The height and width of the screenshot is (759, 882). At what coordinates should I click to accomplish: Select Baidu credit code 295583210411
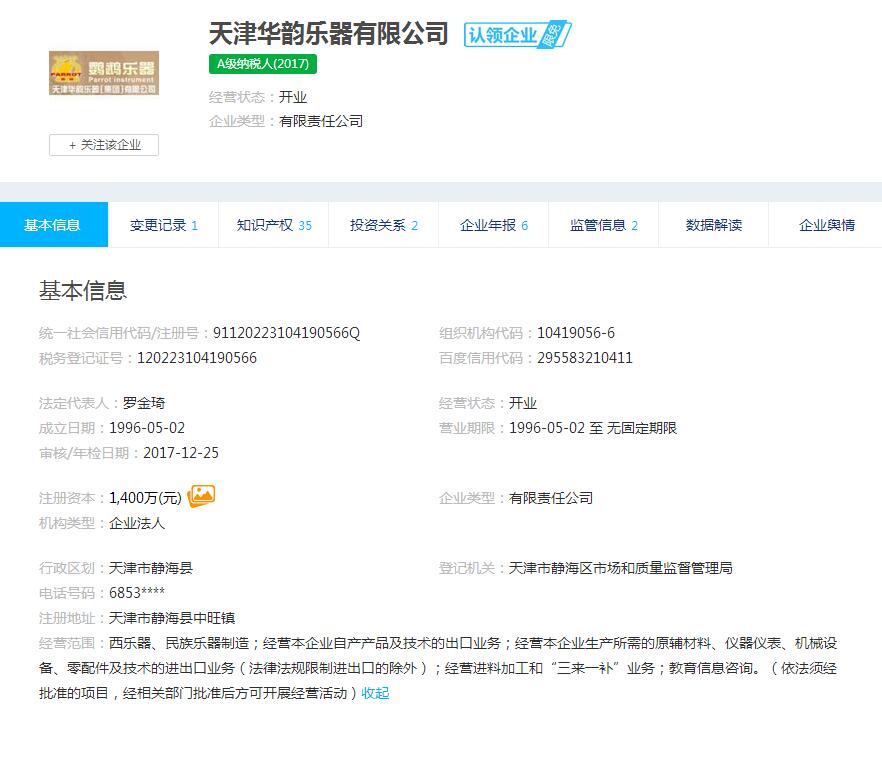(x=585, y=358)
